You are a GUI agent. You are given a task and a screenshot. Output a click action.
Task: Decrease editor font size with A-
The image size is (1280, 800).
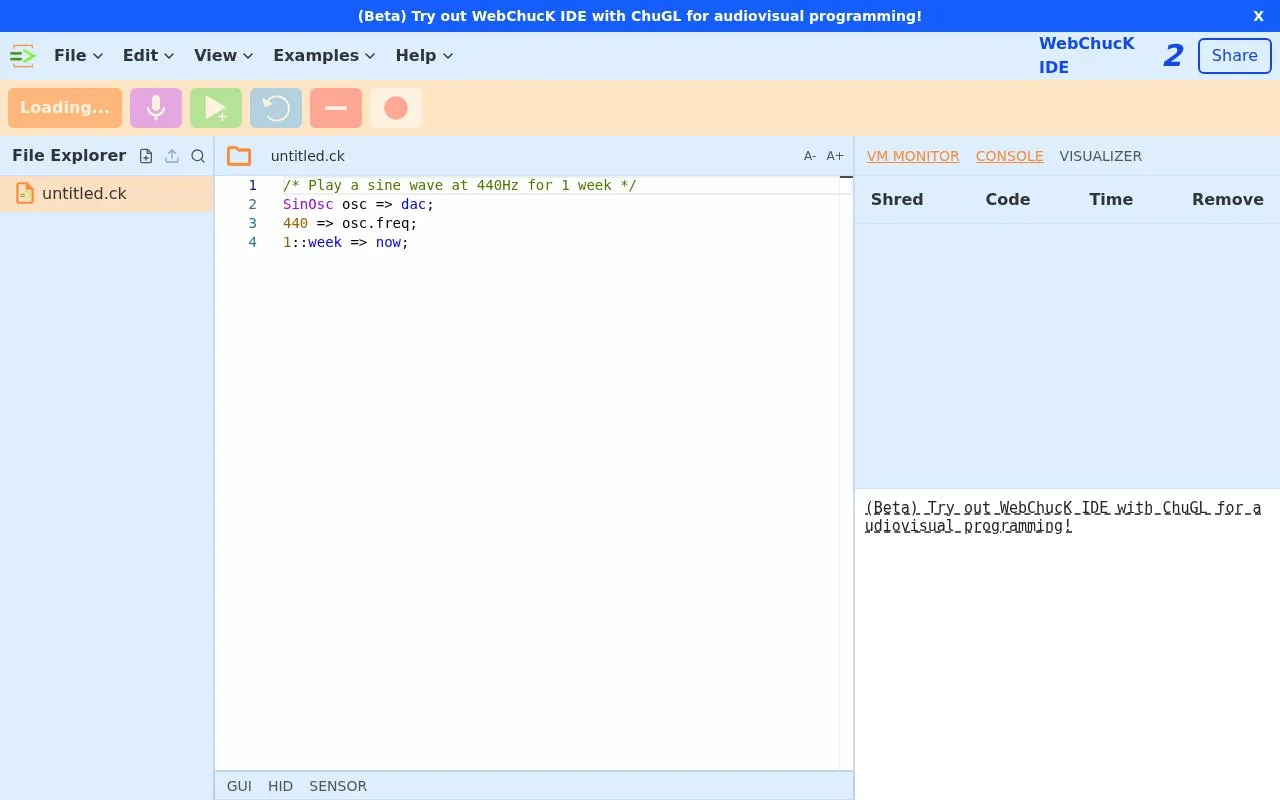click(x=810, y=156)
